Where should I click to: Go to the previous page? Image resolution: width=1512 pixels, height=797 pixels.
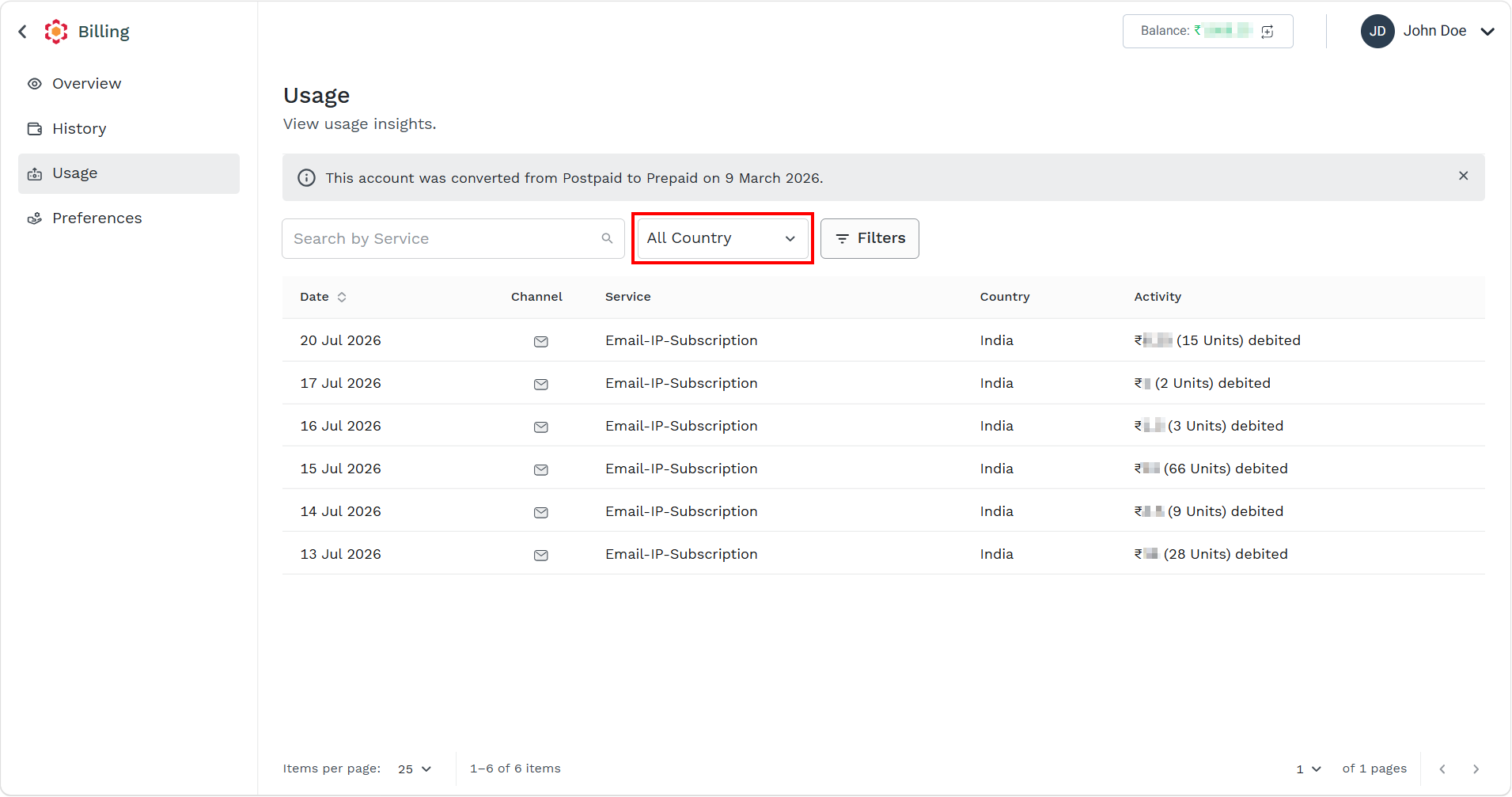[1442, 769]
